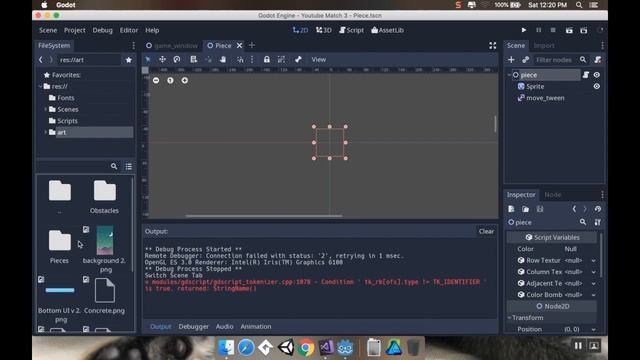Zoom out the 2D viewport
The height and width of the screenshot is (360, 640).
156,80
